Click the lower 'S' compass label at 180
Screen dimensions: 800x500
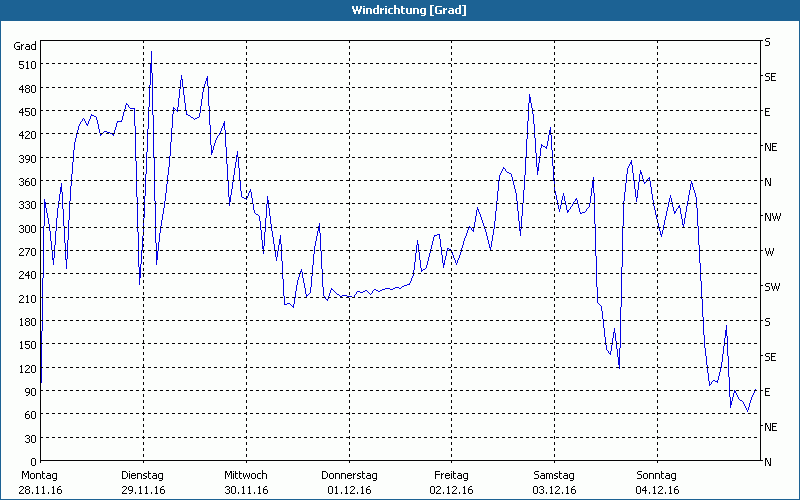tap(767, 322)
